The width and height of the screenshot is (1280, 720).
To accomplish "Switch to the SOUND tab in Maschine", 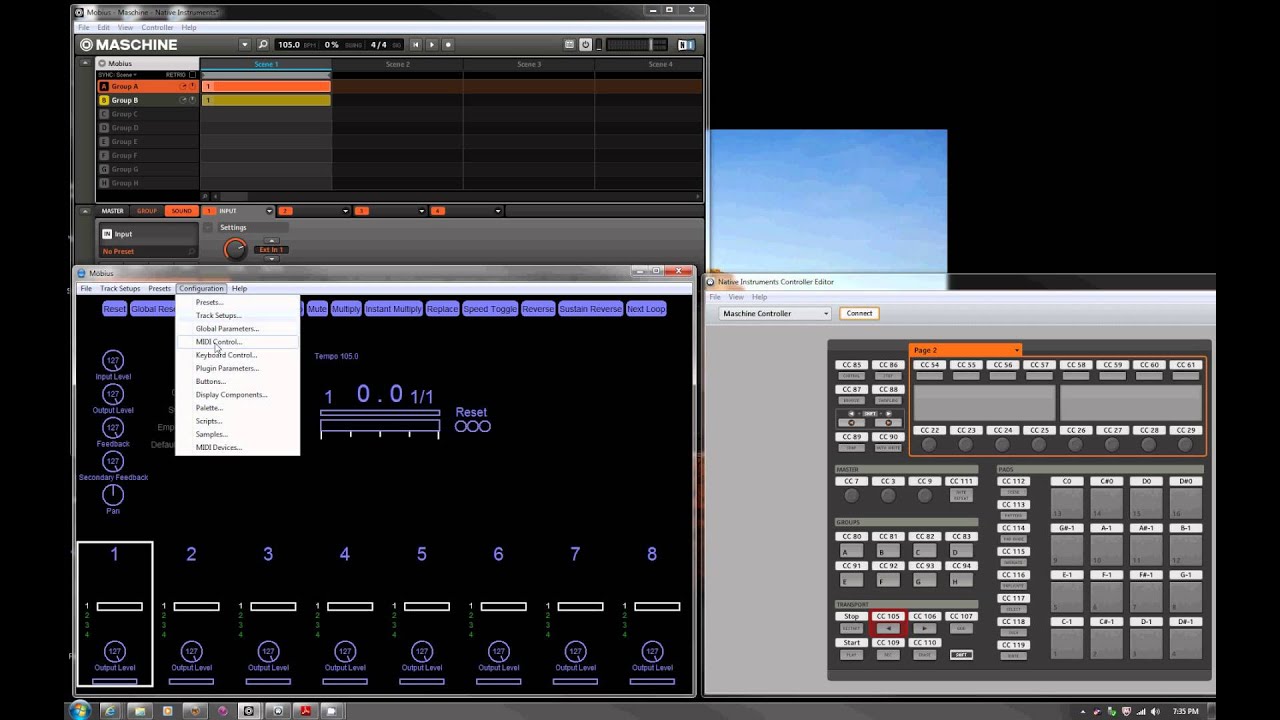I will [x=181, y=211].
